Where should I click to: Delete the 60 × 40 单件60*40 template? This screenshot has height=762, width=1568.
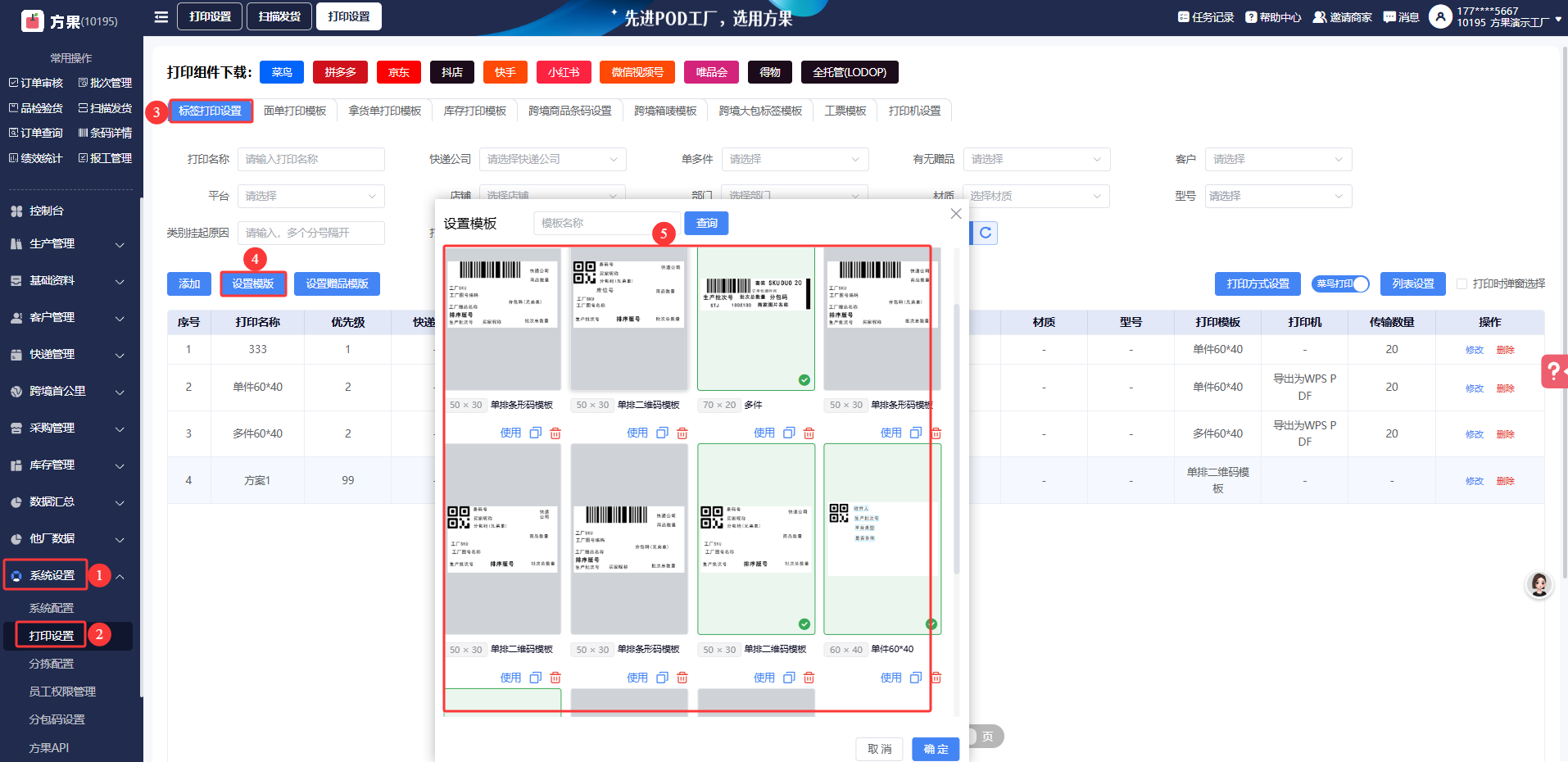936,678
